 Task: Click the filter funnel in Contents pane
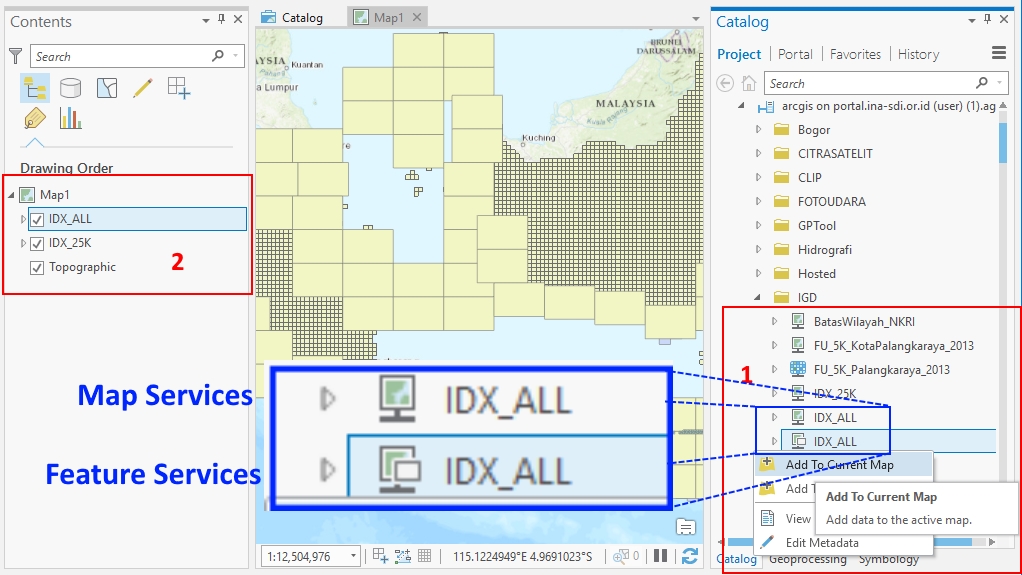tap(16, 56)
